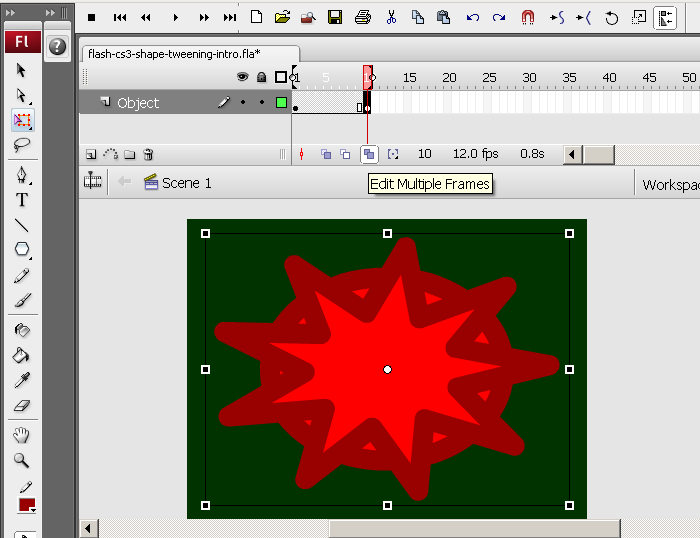Select the Pen tool

point(22,175)
